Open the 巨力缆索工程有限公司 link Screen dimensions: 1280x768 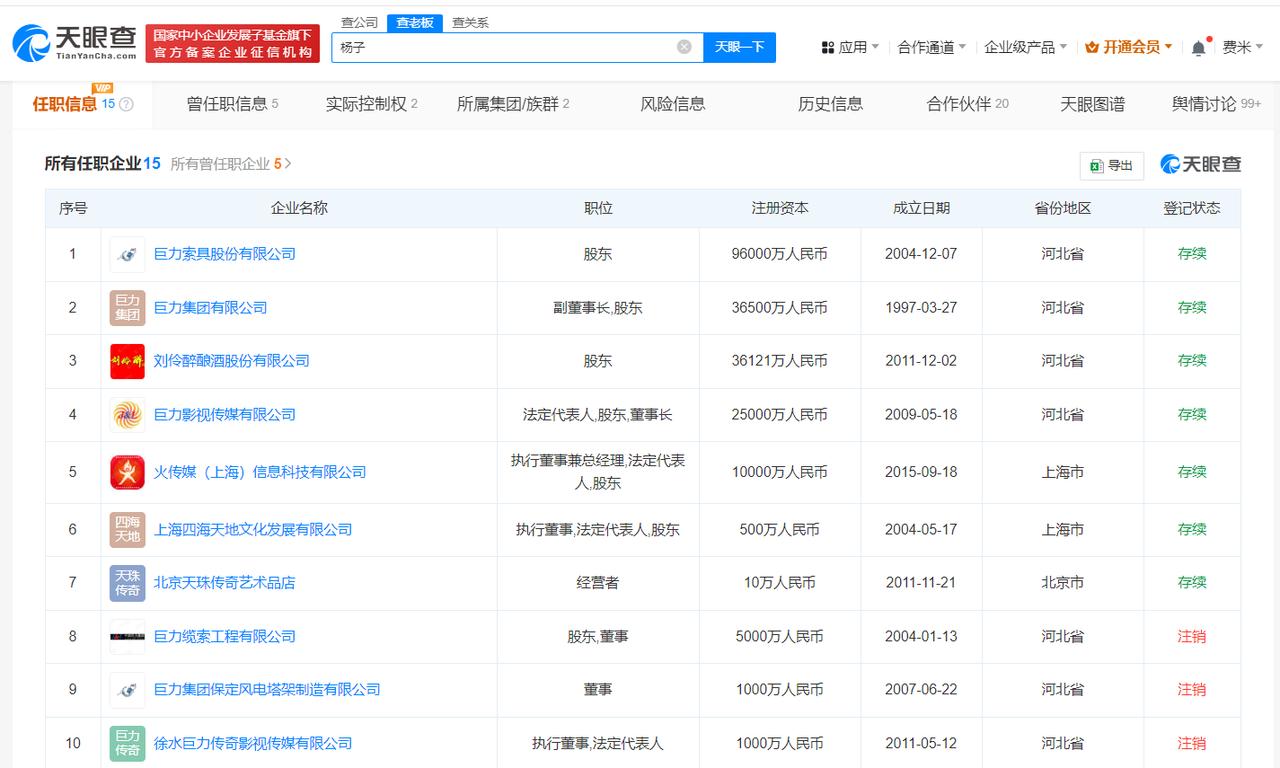225,636
